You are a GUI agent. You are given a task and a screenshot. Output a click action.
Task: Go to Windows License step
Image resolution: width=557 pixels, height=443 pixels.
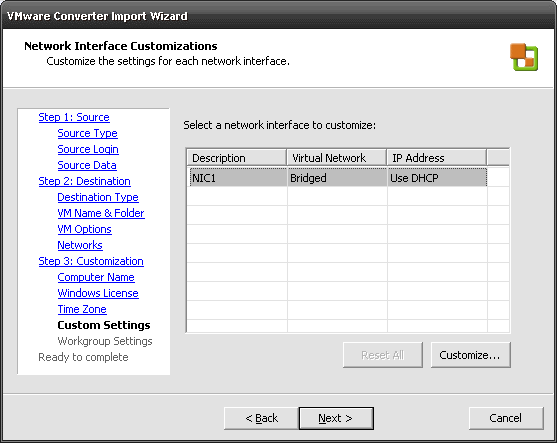tap(98, 293)
